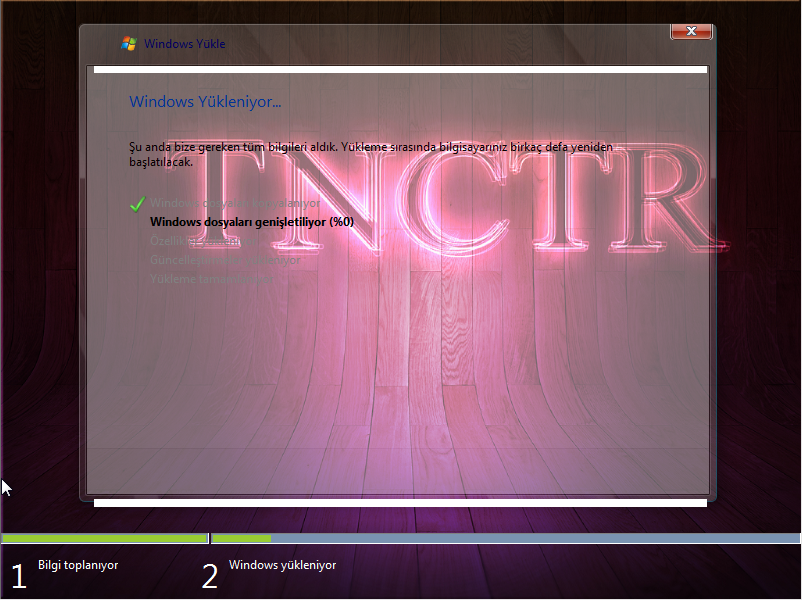Screen dimensions: 802x600
Task: Click the fully green first progress bar
Action: tap(104, 539)
